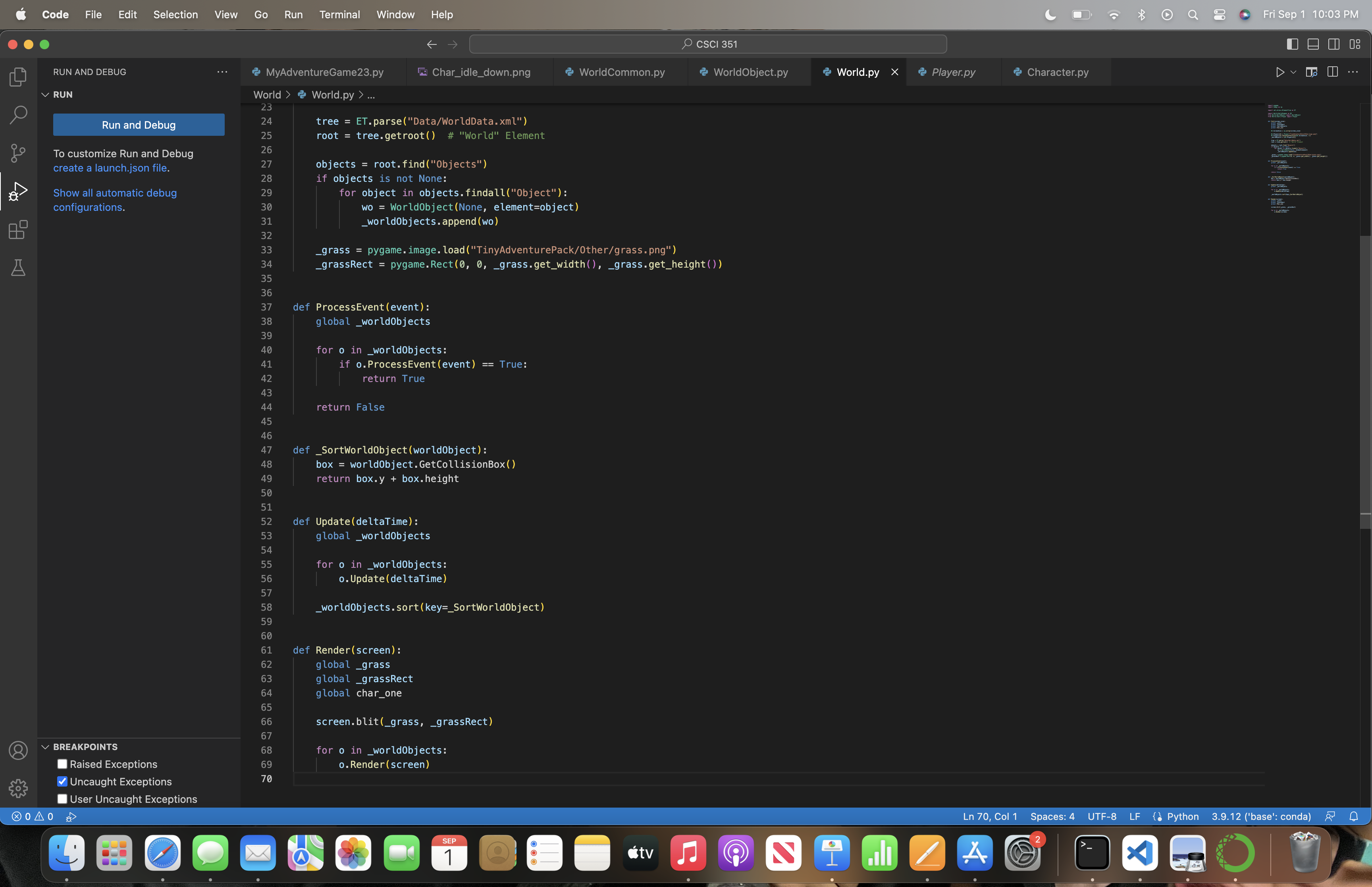The image size is (1372, 887).
Task: Open the notifications bell in status bar
Action: pos(1354,816)
